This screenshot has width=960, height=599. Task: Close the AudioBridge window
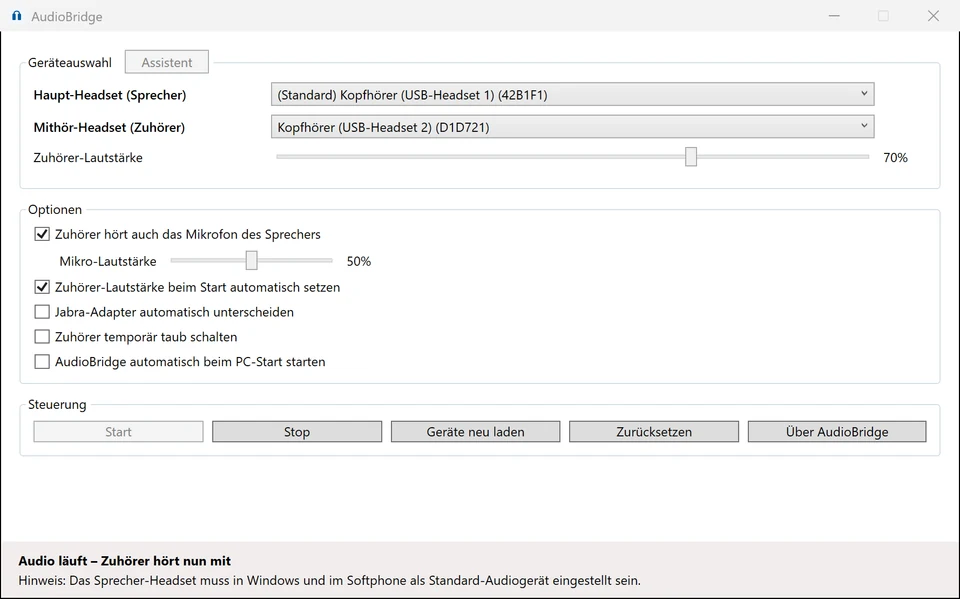(x=933, y=16)
